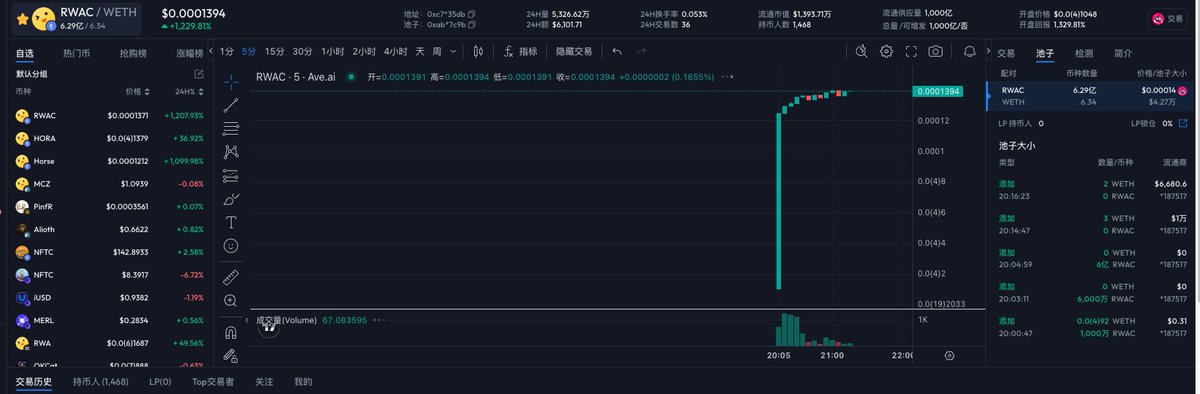Open the alert bell icon
Viewport: 1200px width, 394px height.
tap(969, 51)
